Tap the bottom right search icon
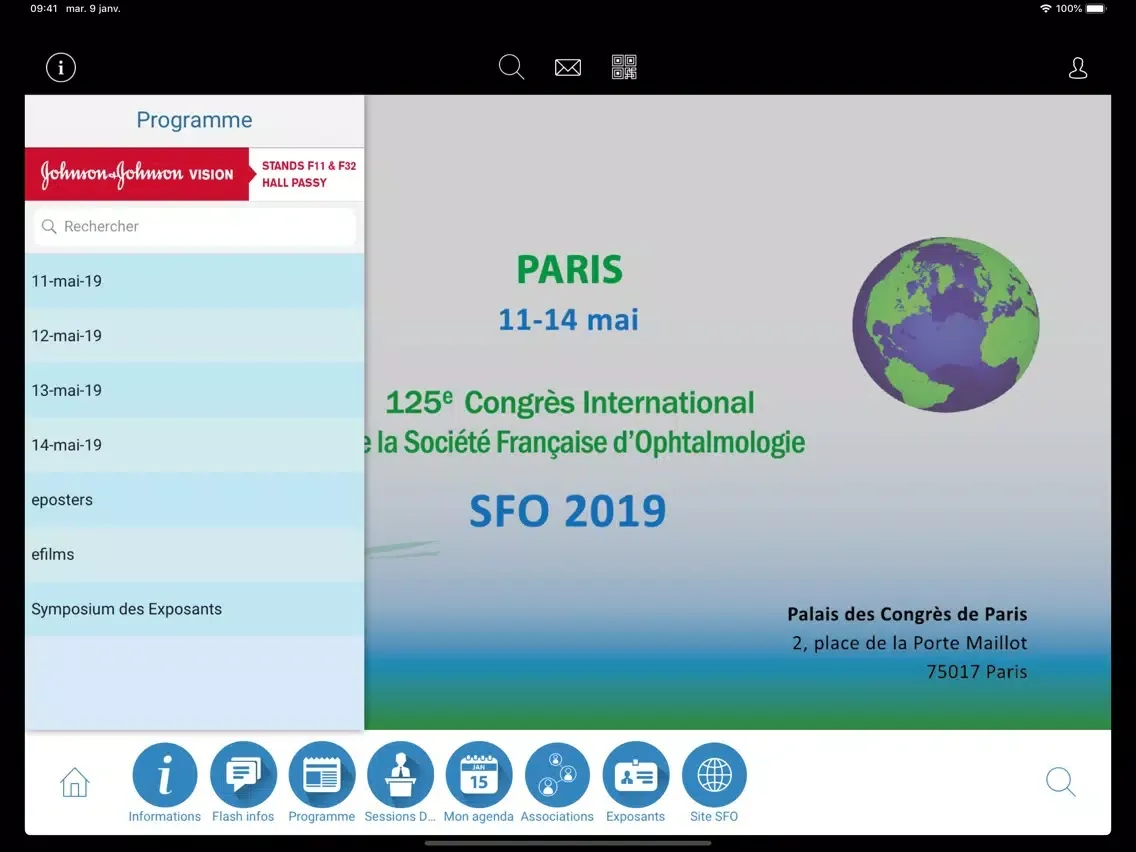1136x852 pixels. point(1060,782)
